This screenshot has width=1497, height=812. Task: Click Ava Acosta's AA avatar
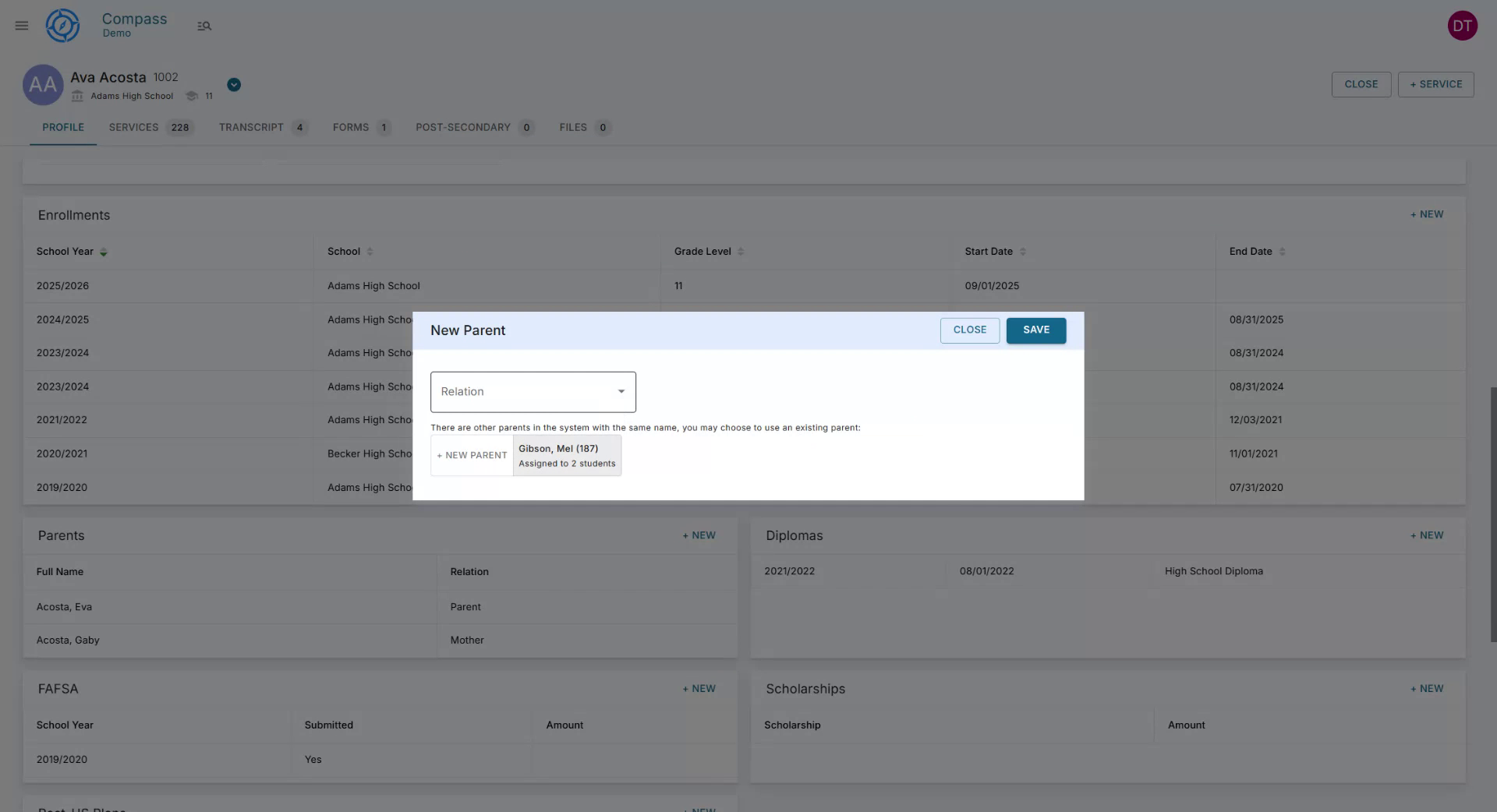(43, 84)
